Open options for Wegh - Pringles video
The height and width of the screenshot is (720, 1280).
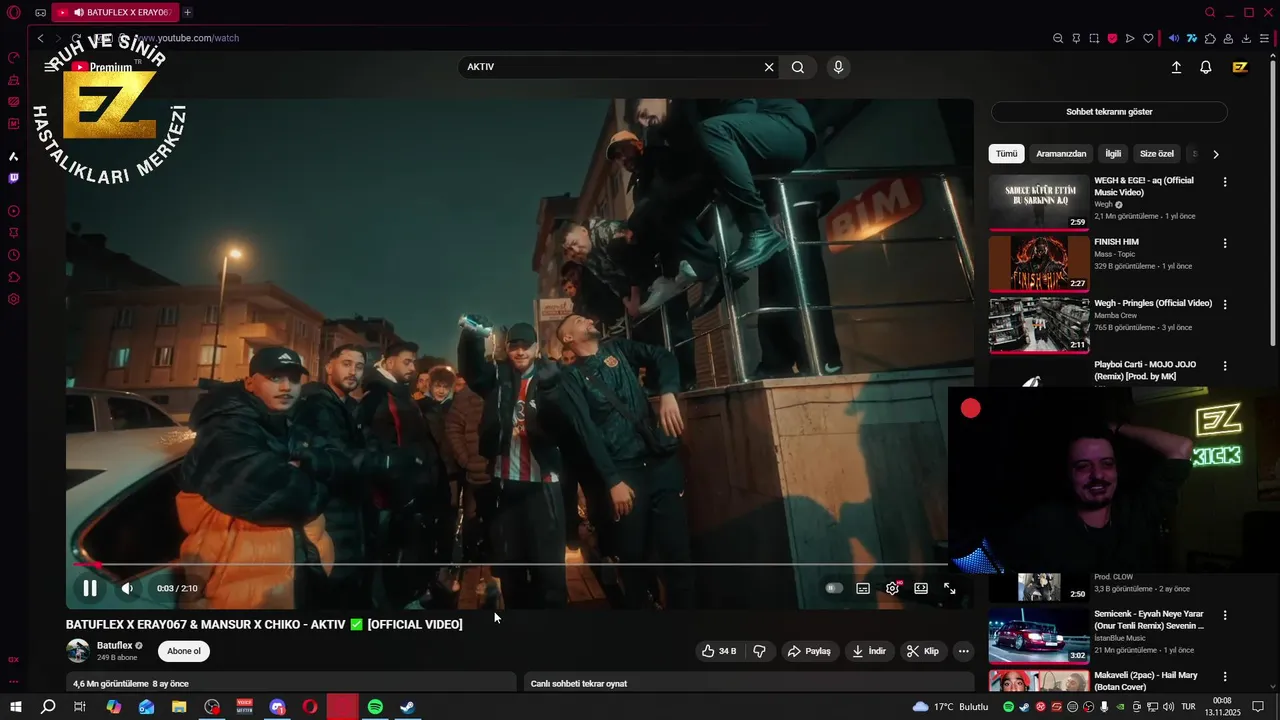click(x=1225, y=304)
